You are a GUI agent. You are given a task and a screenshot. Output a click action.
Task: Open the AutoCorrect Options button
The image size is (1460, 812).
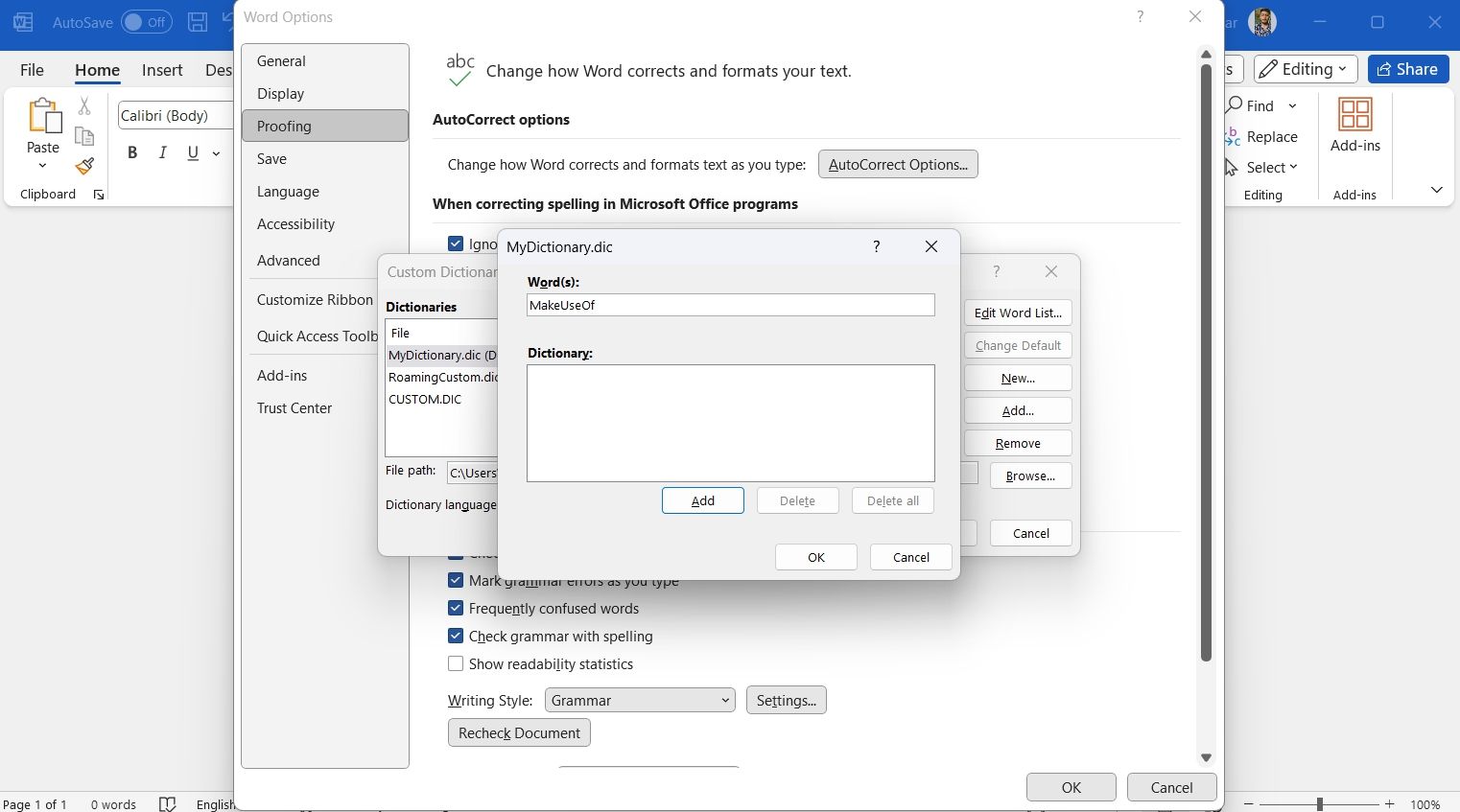click(898, 164)
